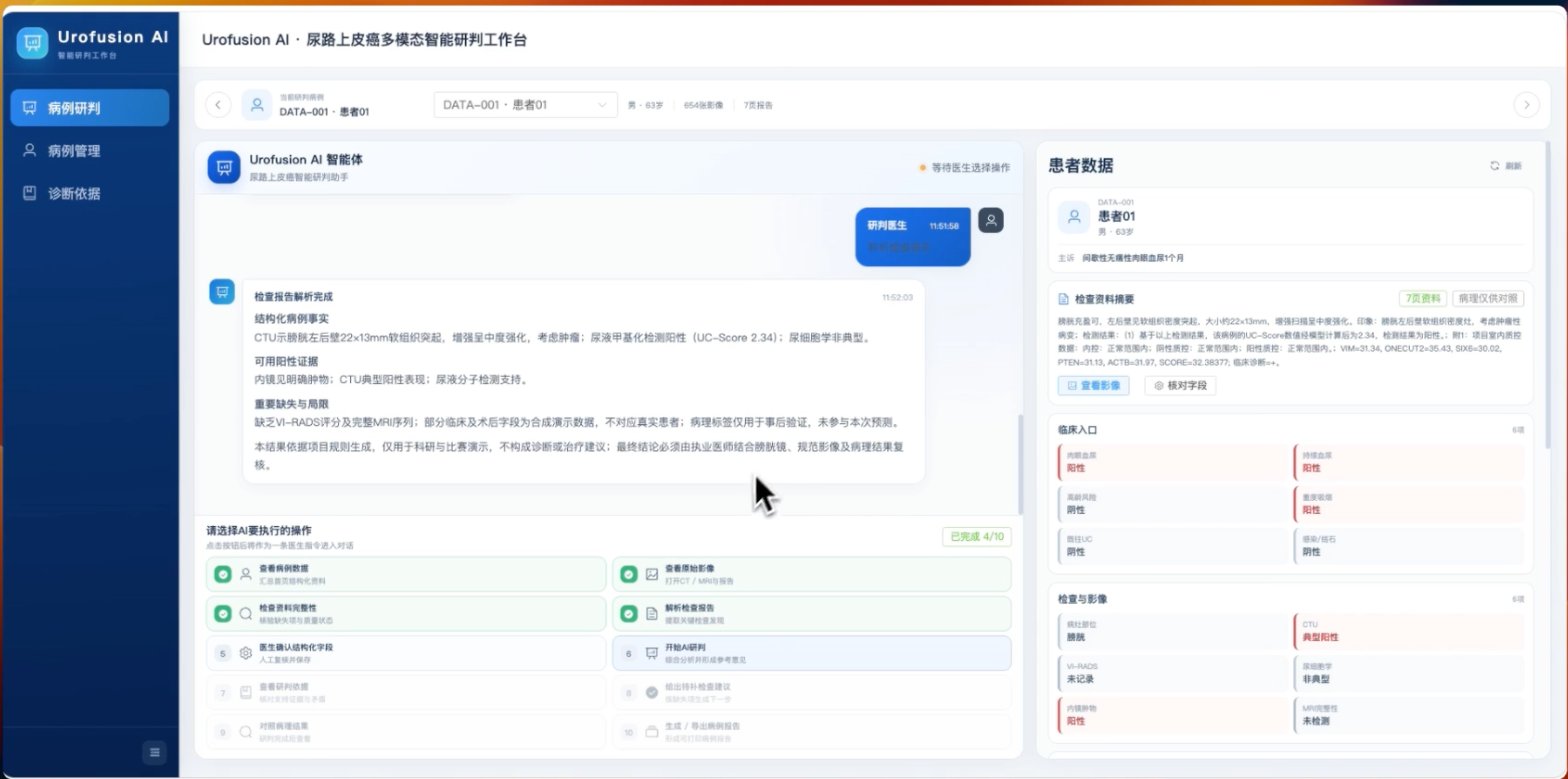This screenshot has height=779, width=1568.
Task: Go to the next case arrow
Action: (1526, 104)
